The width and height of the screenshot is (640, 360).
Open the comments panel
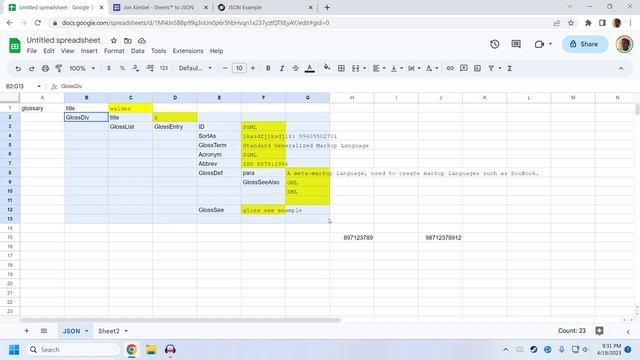(x=516, y=44)
